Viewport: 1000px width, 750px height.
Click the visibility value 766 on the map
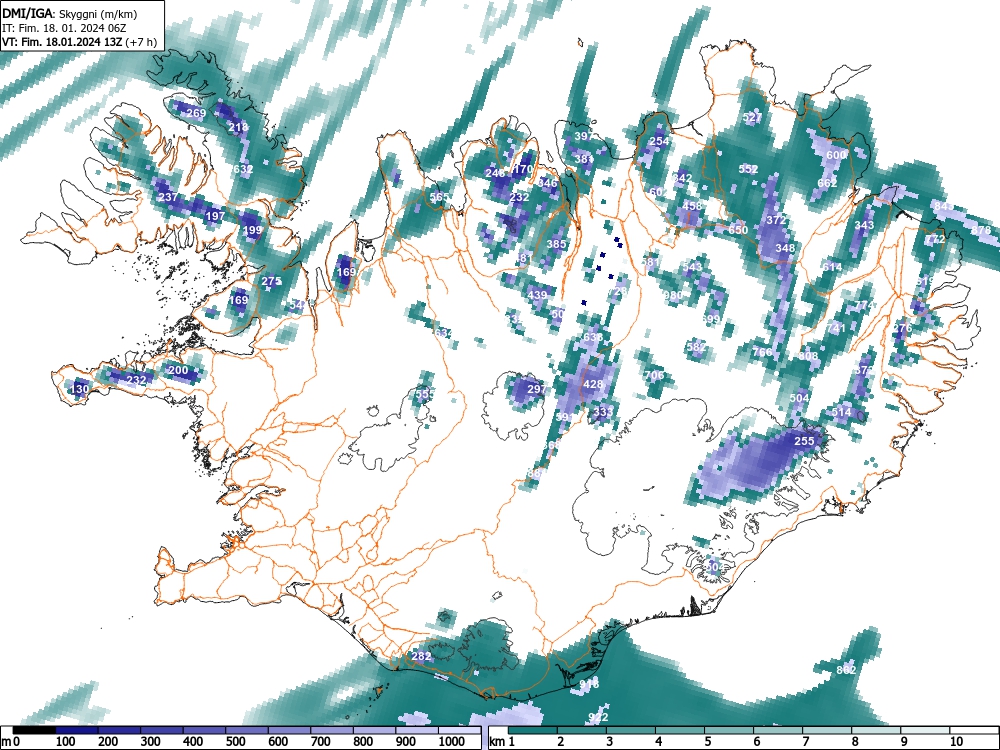[762, 351]
